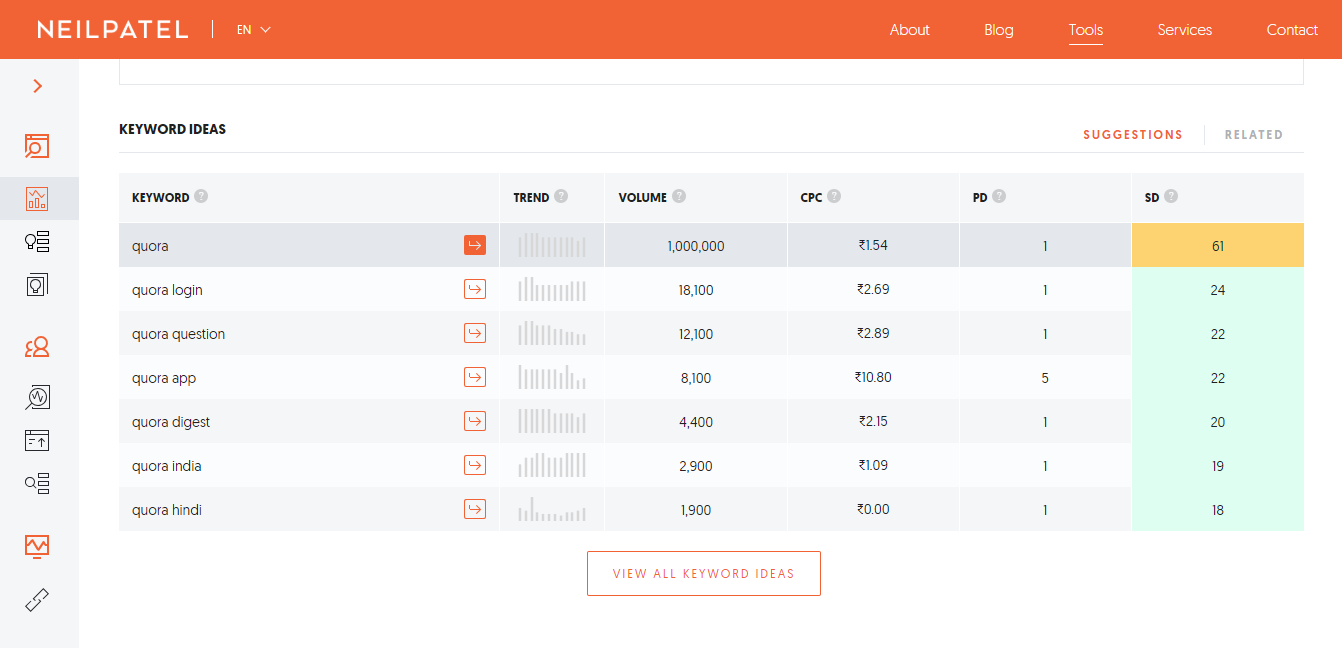The width and height of the screenshot is (1342, 648).
Task: Click the NEILPATEL logo
Action: tap(113, 30)
